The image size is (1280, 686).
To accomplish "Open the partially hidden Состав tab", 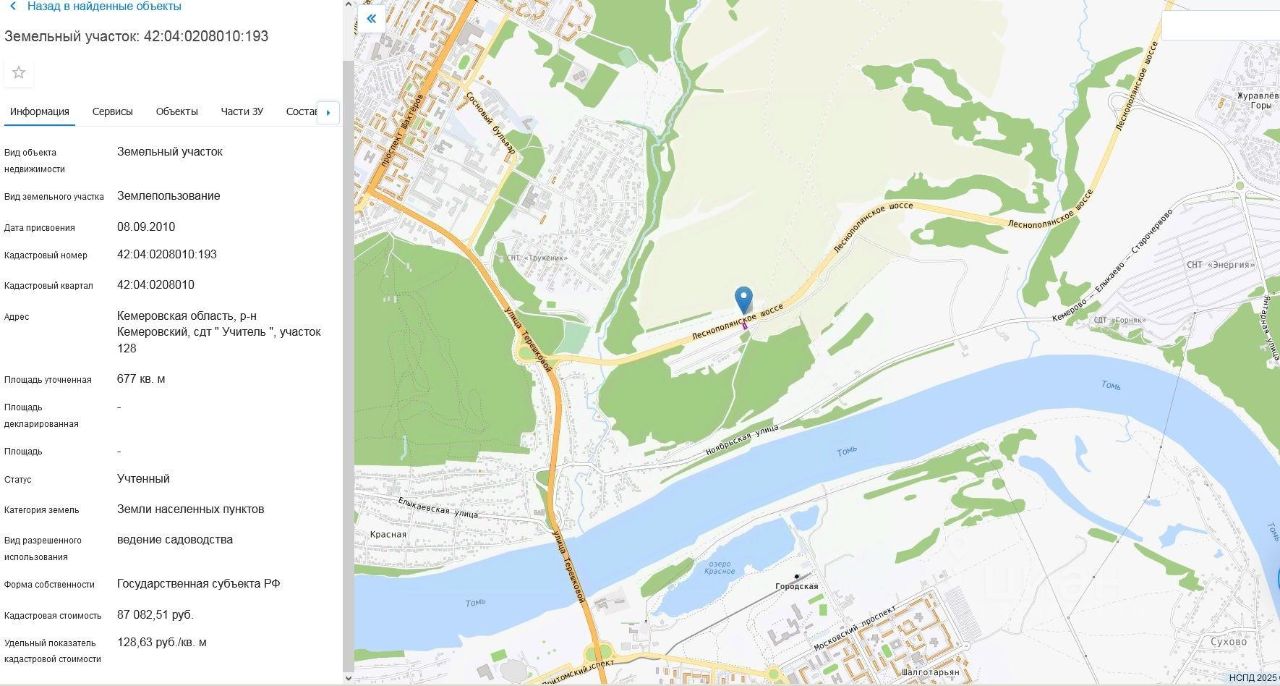I will click(x=301, y=111).
